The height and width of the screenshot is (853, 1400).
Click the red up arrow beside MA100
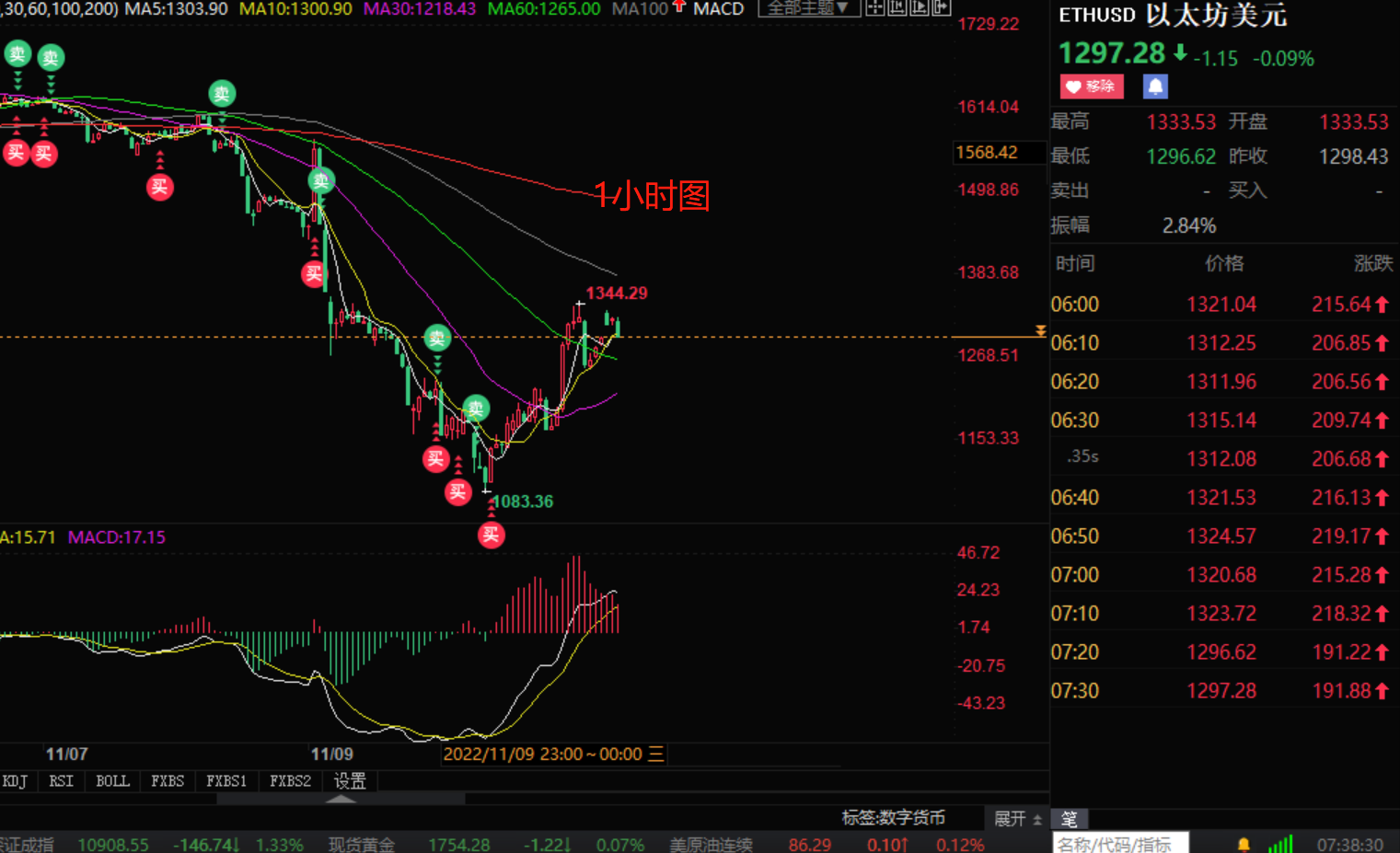[679, 6]
